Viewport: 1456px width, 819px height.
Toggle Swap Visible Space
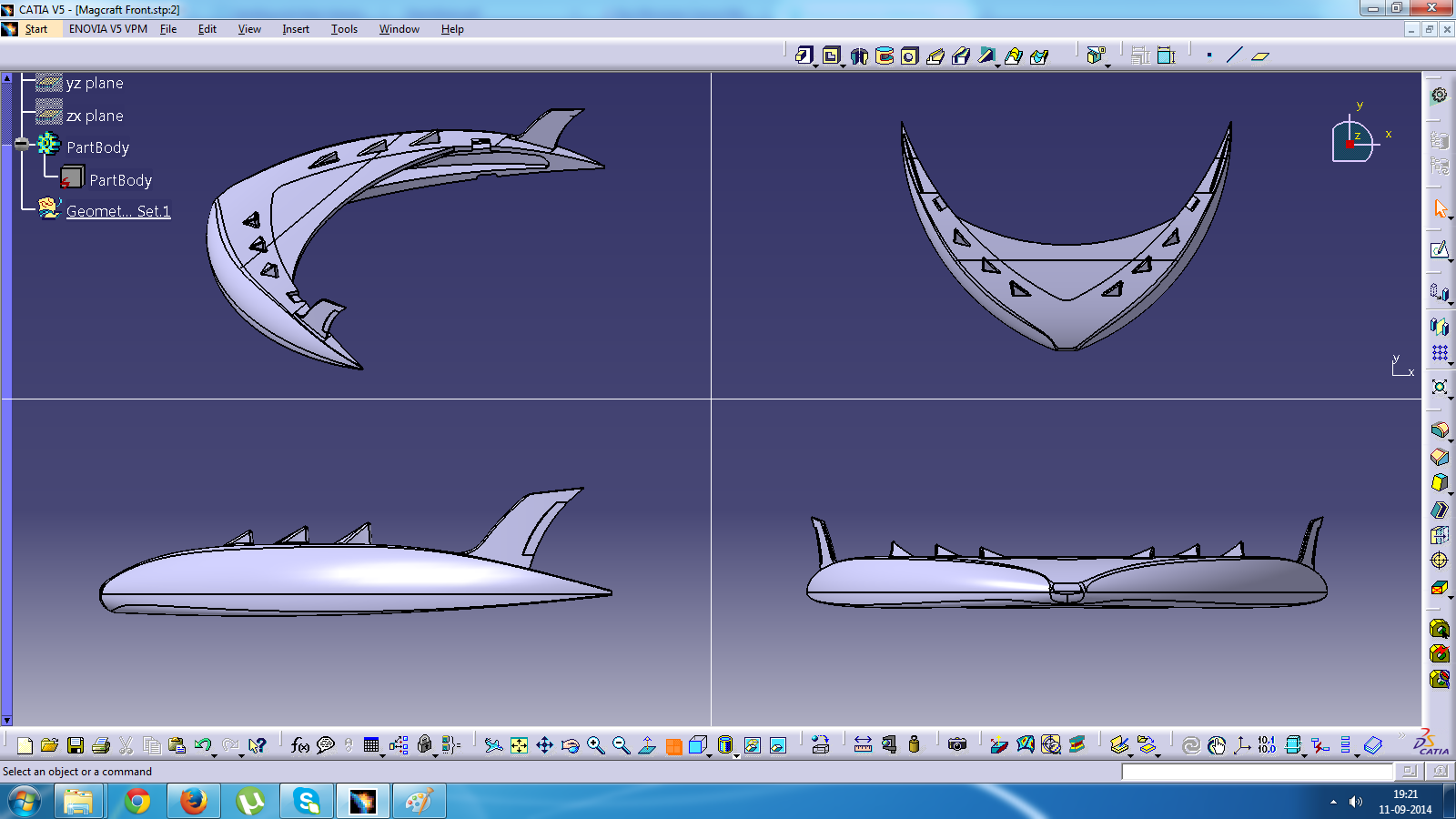point(777,745)
